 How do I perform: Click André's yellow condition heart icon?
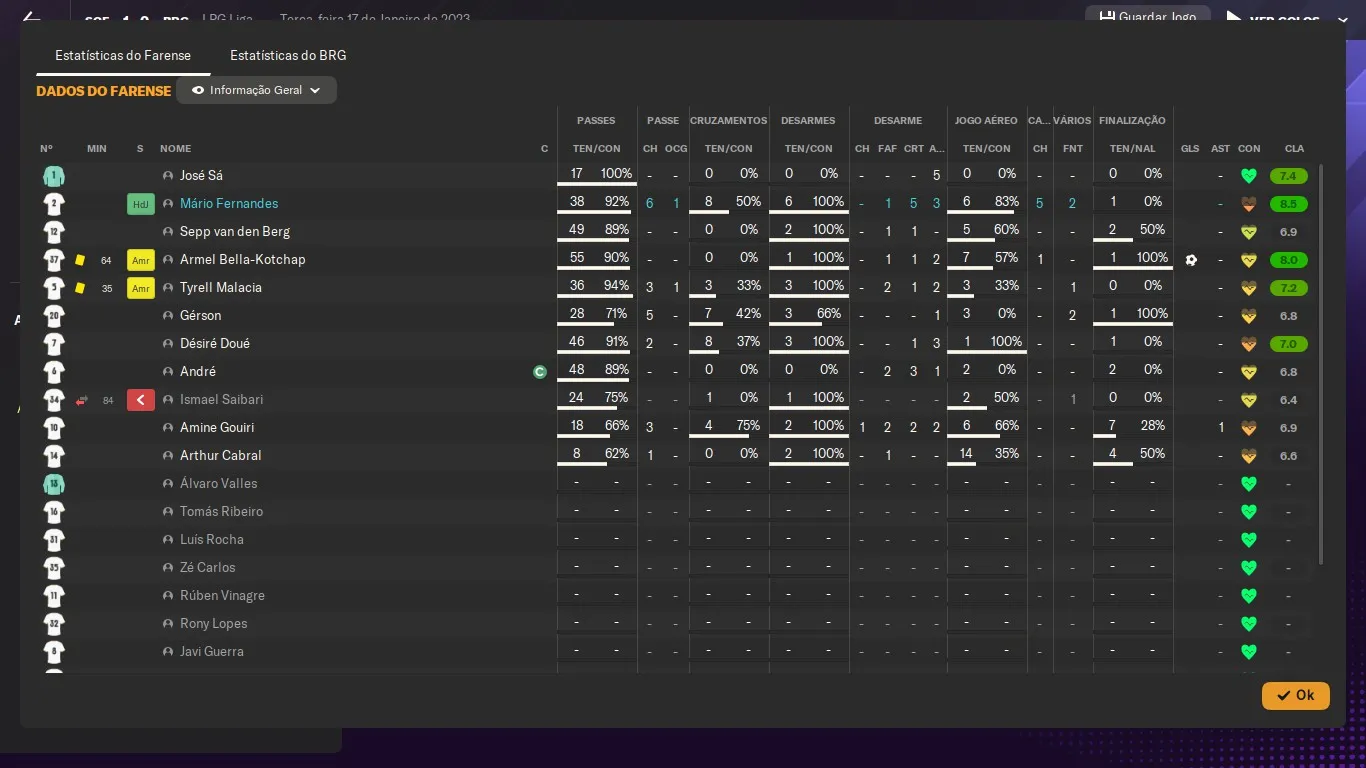[1248, 372]
